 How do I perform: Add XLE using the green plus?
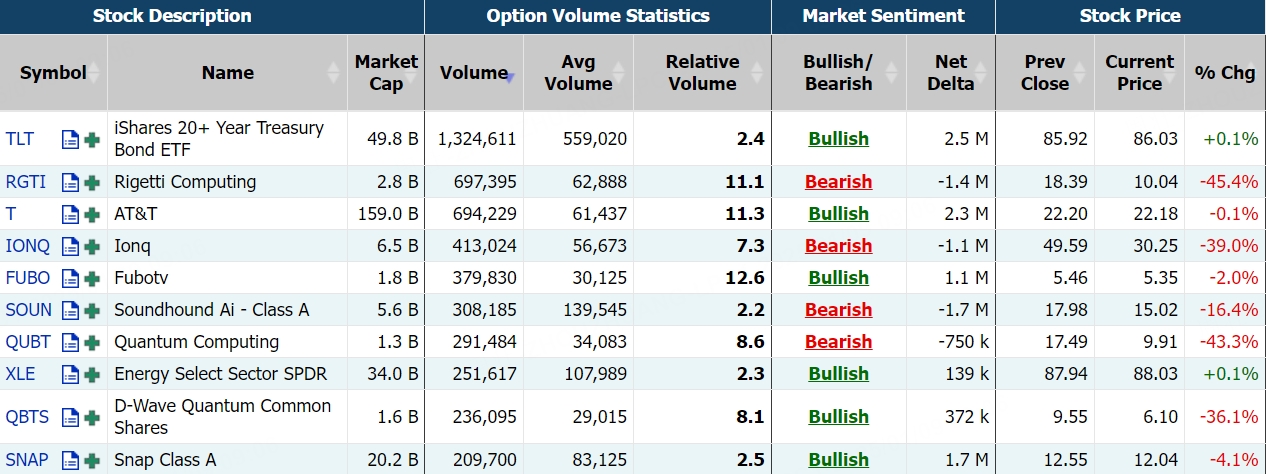(x=92, y=374)
